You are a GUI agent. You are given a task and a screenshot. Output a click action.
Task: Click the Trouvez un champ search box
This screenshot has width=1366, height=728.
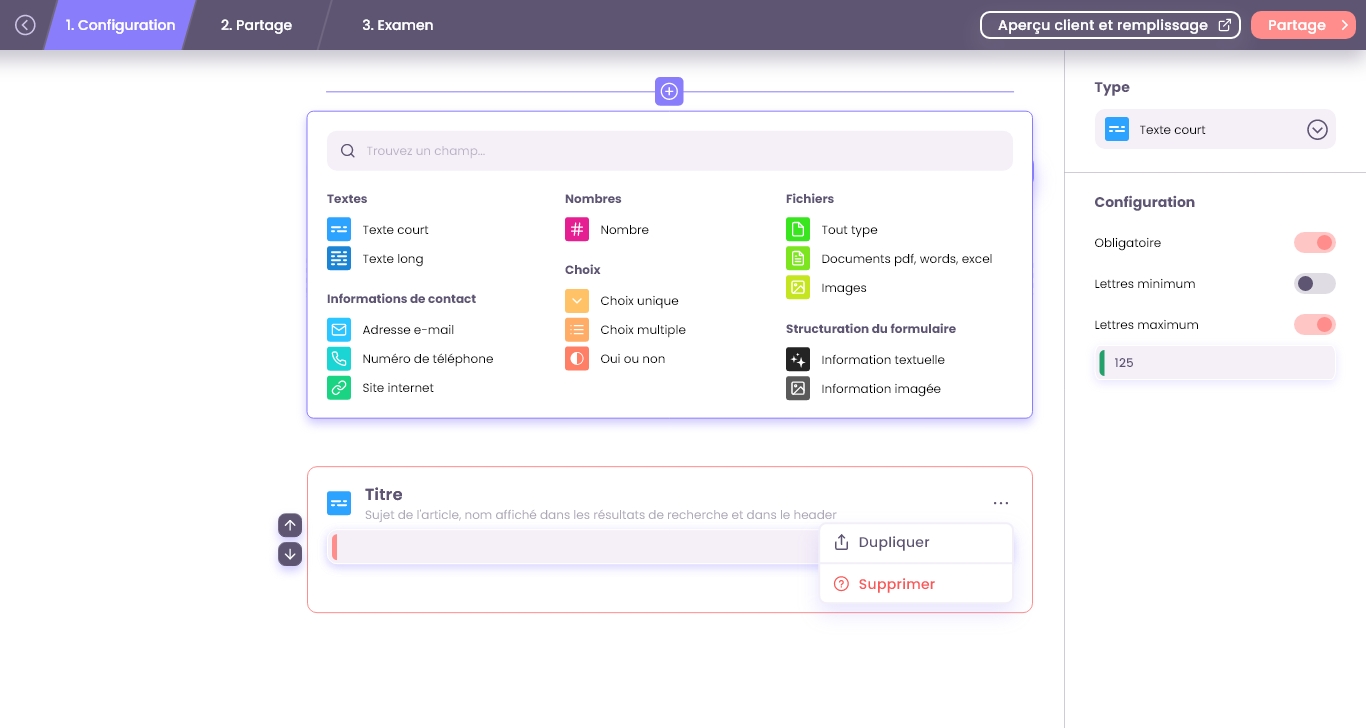coord(670,151)
